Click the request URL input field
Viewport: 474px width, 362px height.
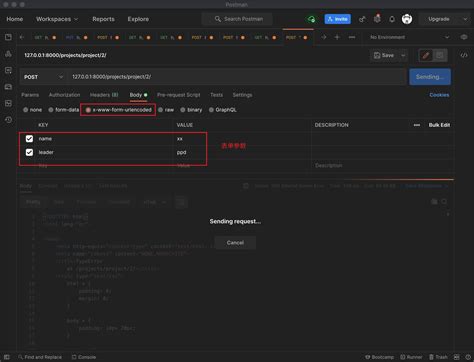click(237, 77)
